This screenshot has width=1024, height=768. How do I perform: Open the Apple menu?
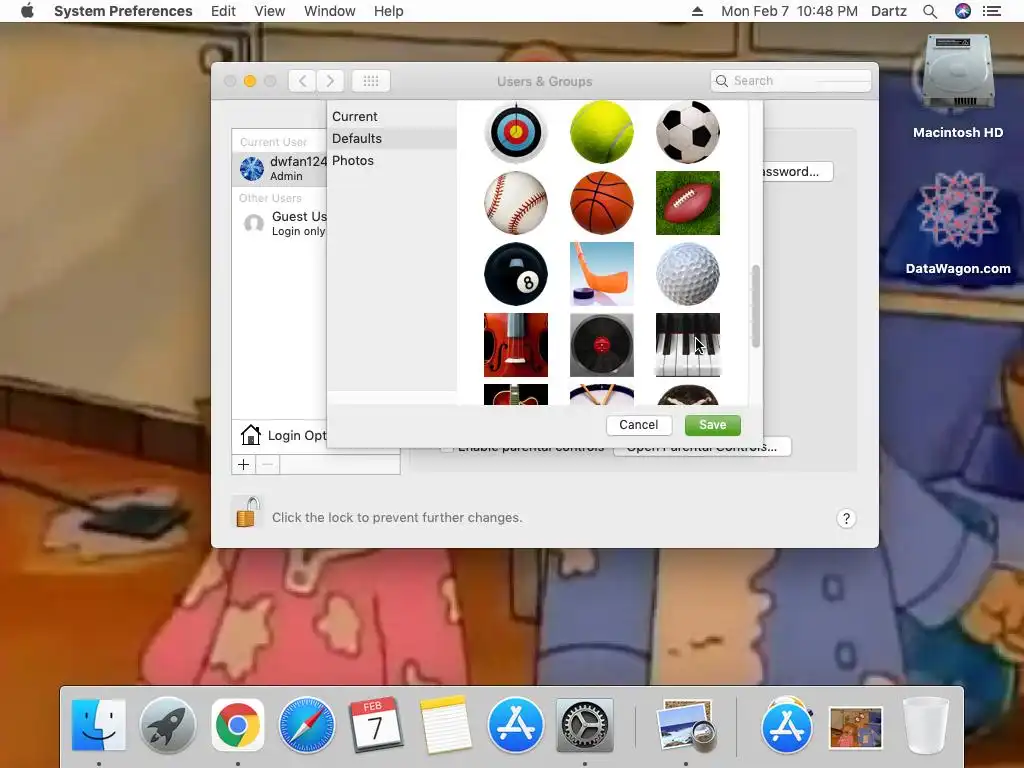27,11
